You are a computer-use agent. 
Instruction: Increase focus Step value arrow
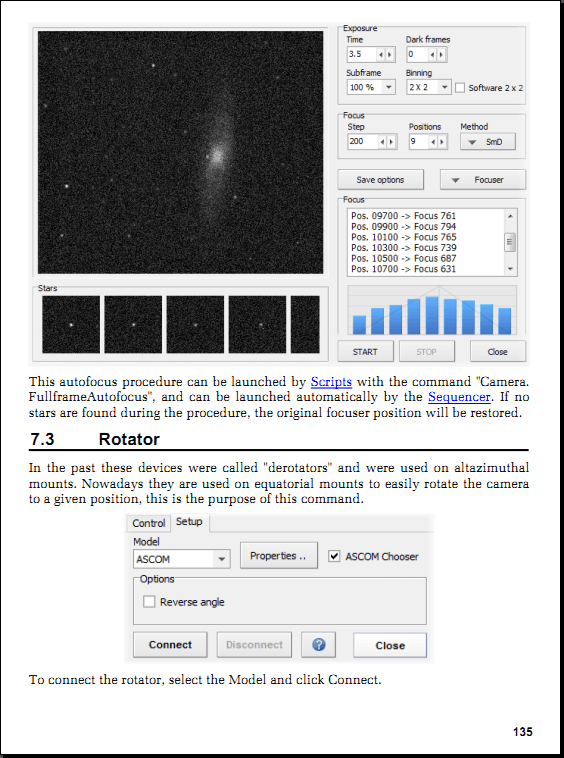coord(391,142)
